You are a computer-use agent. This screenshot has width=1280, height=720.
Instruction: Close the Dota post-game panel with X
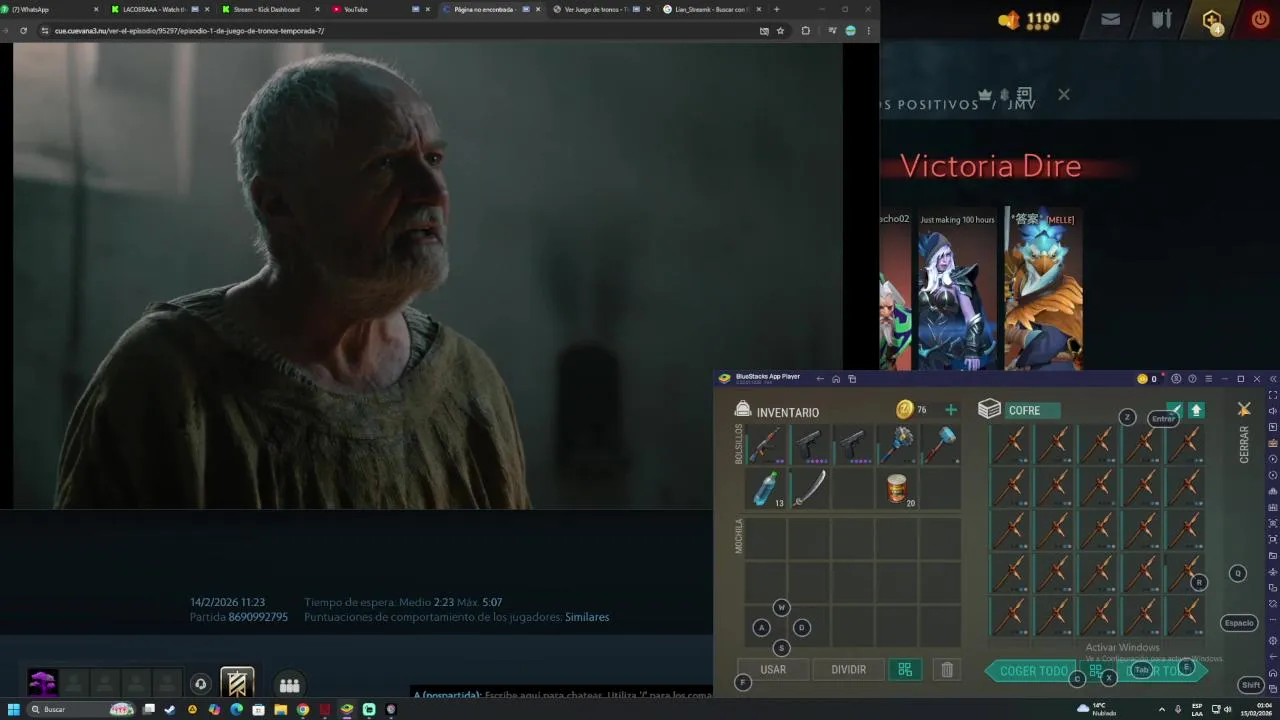click(x=1063, y=94)
